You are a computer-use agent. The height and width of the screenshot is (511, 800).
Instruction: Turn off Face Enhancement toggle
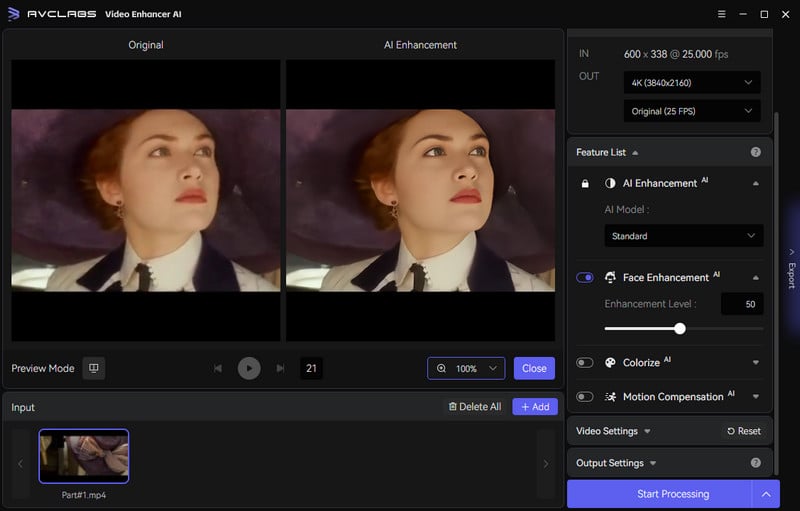(x=585, y=277)
